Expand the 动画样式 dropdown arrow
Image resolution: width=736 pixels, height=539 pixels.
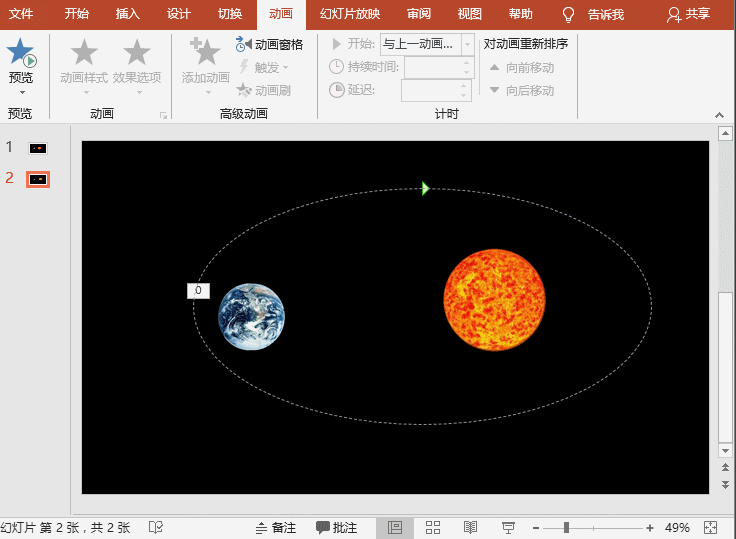[86, 92]
